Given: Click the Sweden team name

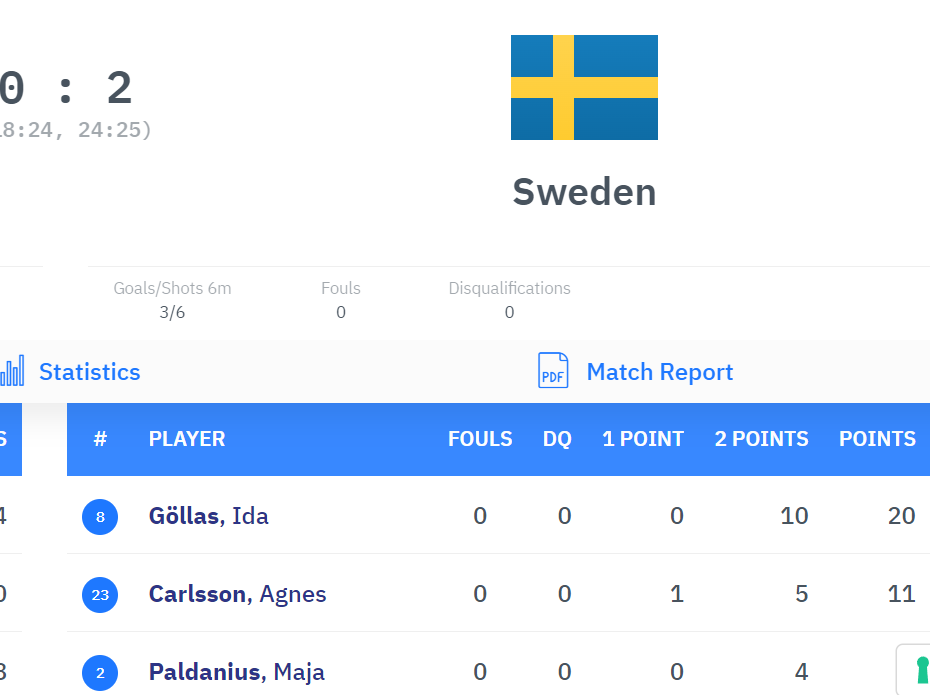Looking at the screenshot, I should [x=584, y=192].
